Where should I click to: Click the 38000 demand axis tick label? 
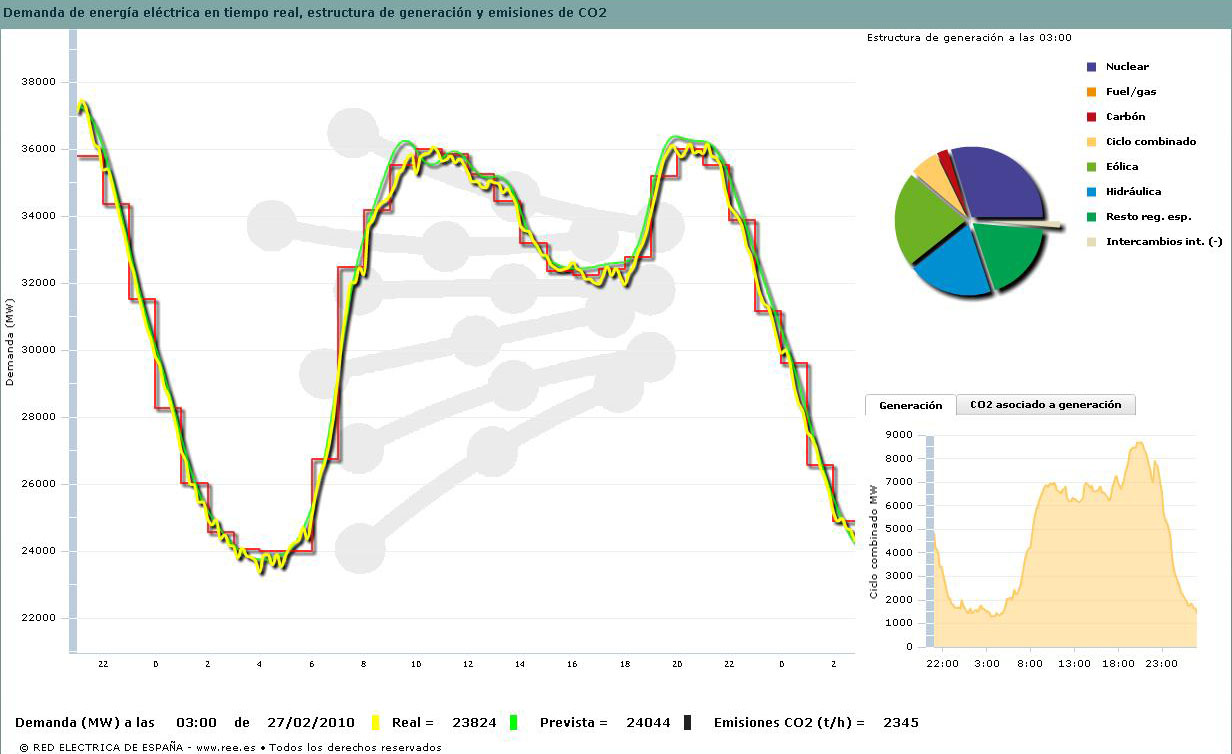pyautogui.click(x=41, y=82)
